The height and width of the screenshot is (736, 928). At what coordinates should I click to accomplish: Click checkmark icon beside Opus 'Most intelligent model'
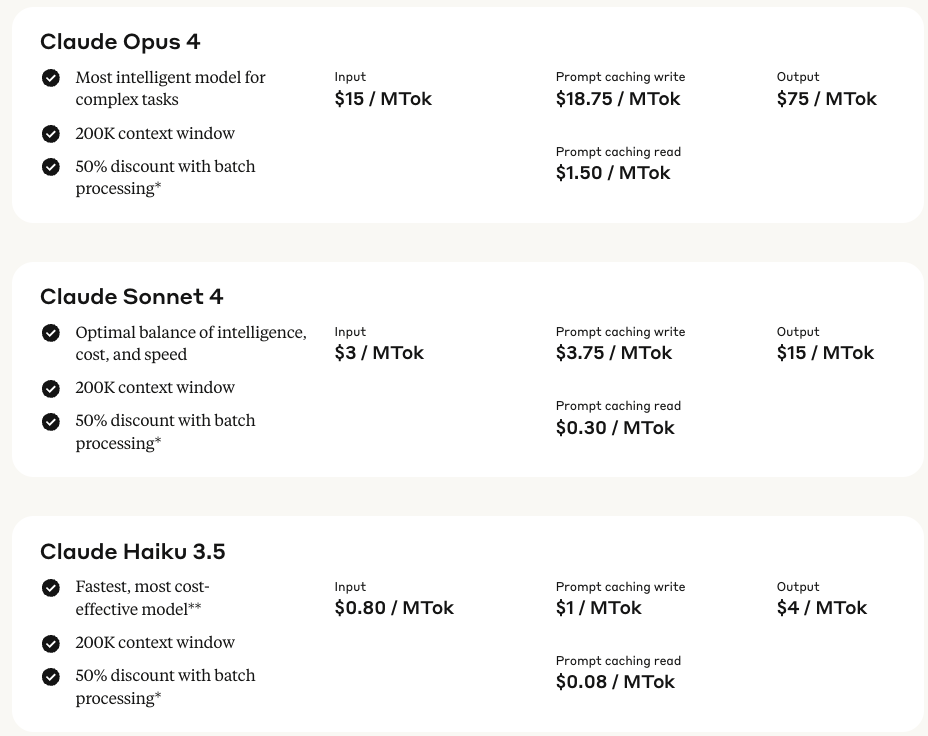(x=51, y=78)
